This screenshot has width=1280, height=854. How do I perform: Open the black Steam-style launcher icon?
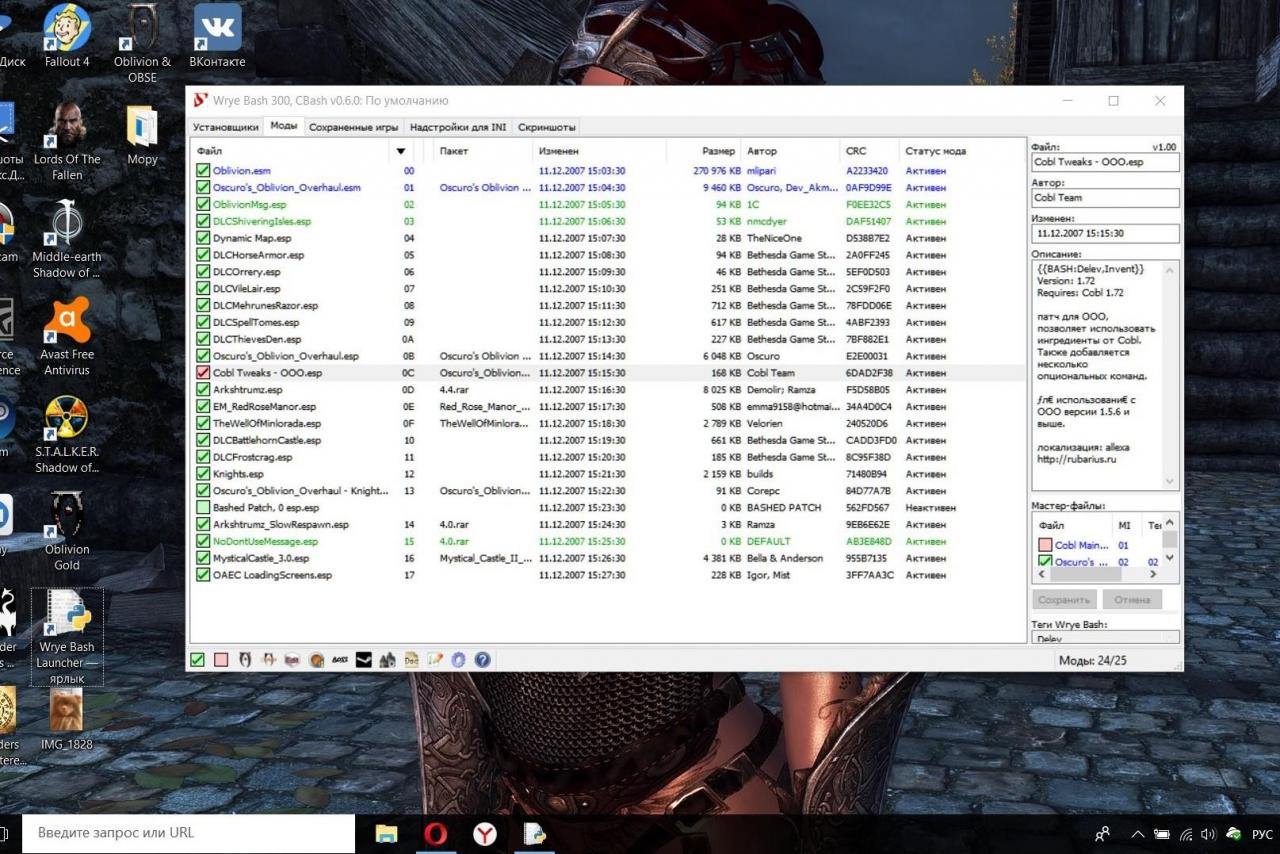click(x=364, y=660)
